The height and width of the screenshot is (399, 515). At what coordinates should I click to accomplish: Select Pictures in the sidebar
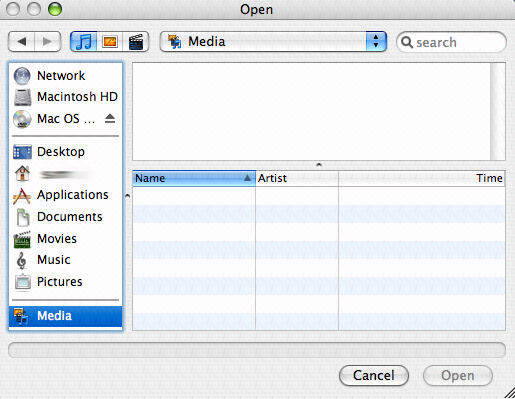tap(66, 282)
